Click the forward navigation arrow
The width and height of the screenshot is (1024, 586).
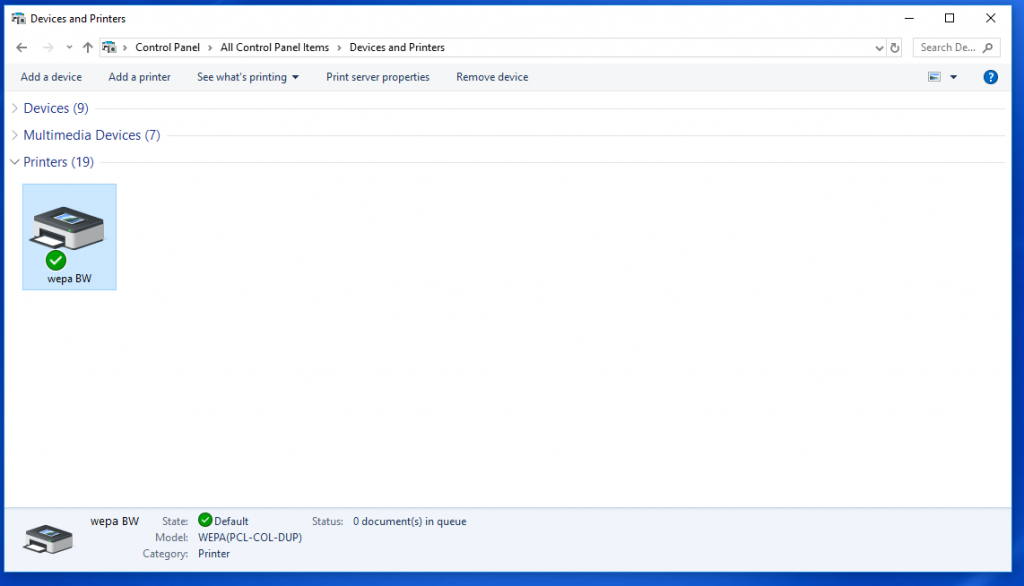(48, 47)
